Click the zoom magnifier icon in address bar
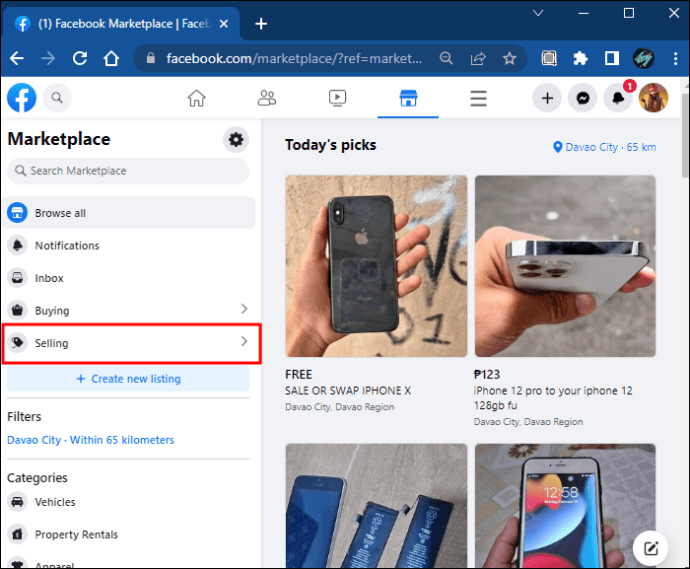The image size is (690, 569). 446,58
